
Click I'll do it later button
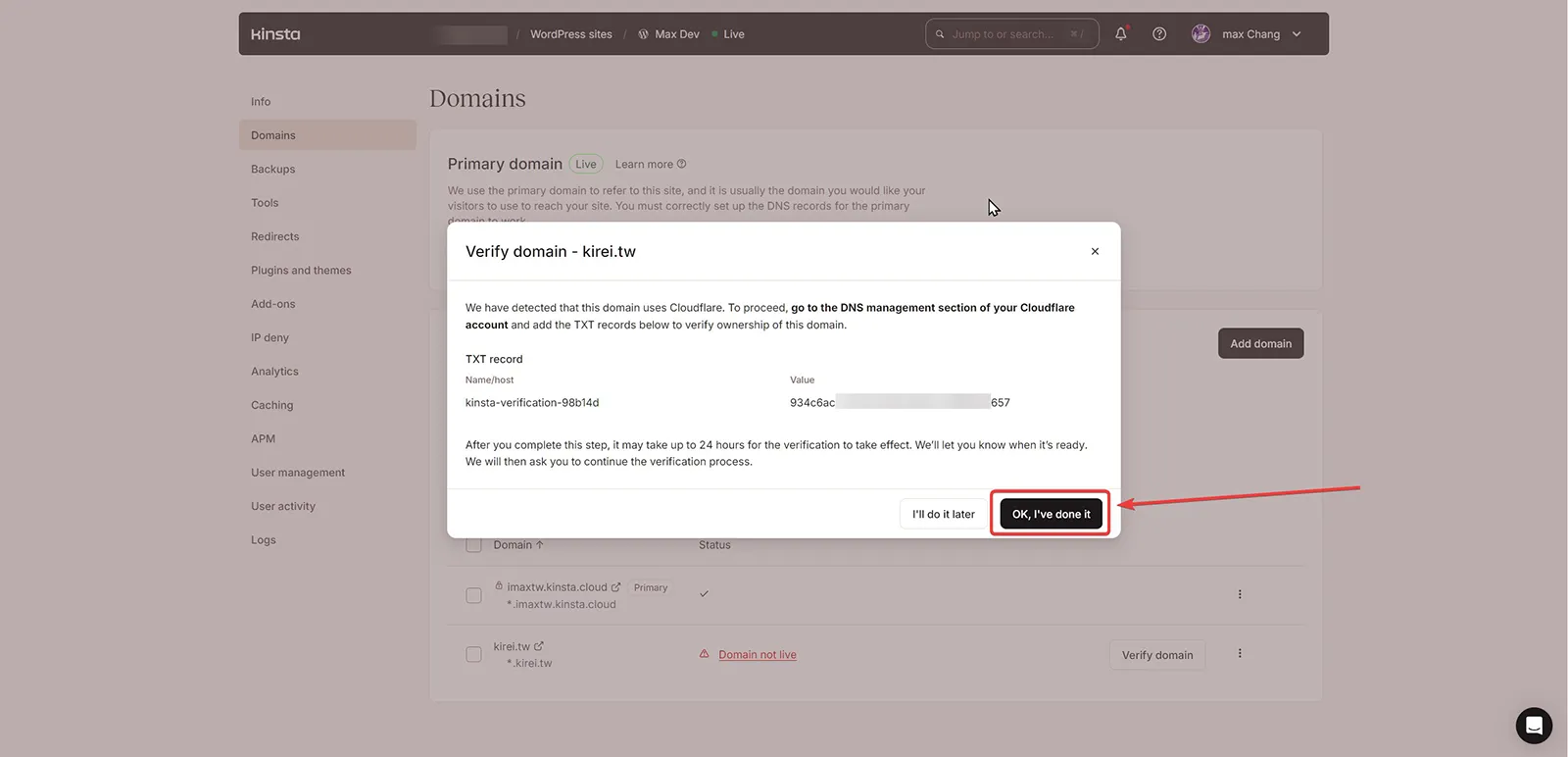point(943,514)
